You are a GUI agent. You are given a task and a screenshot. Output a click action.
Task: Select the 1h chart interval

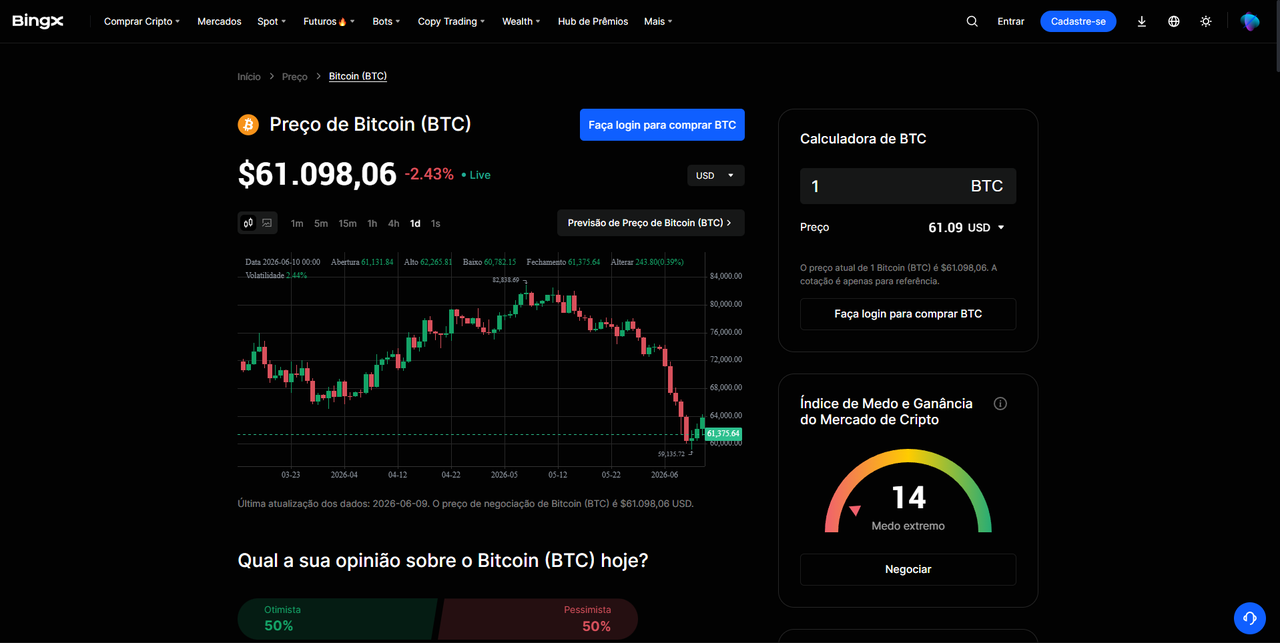coord(372,223)
